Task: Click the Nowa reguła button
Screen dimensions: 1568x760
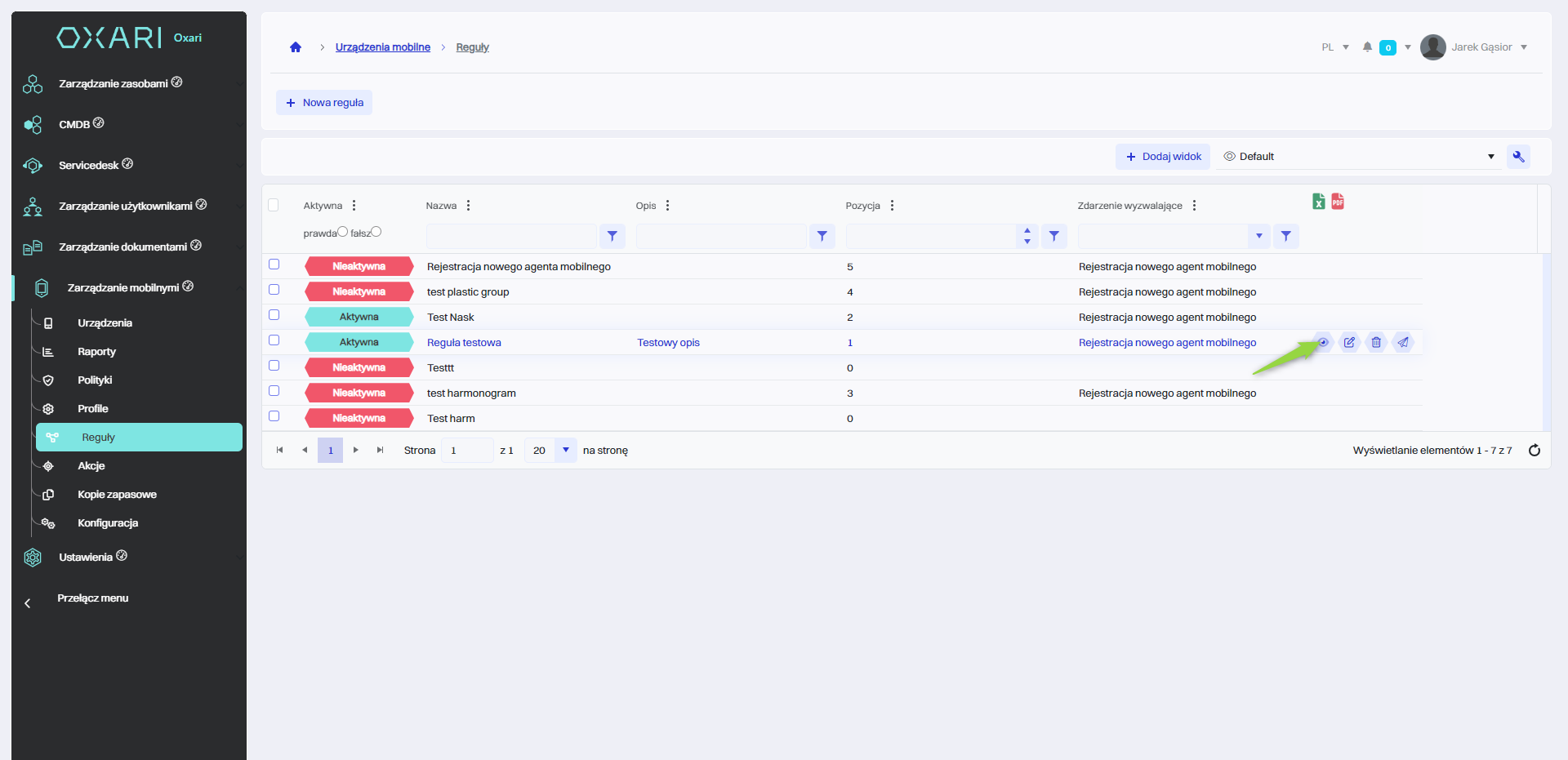Action: [324, 103]
